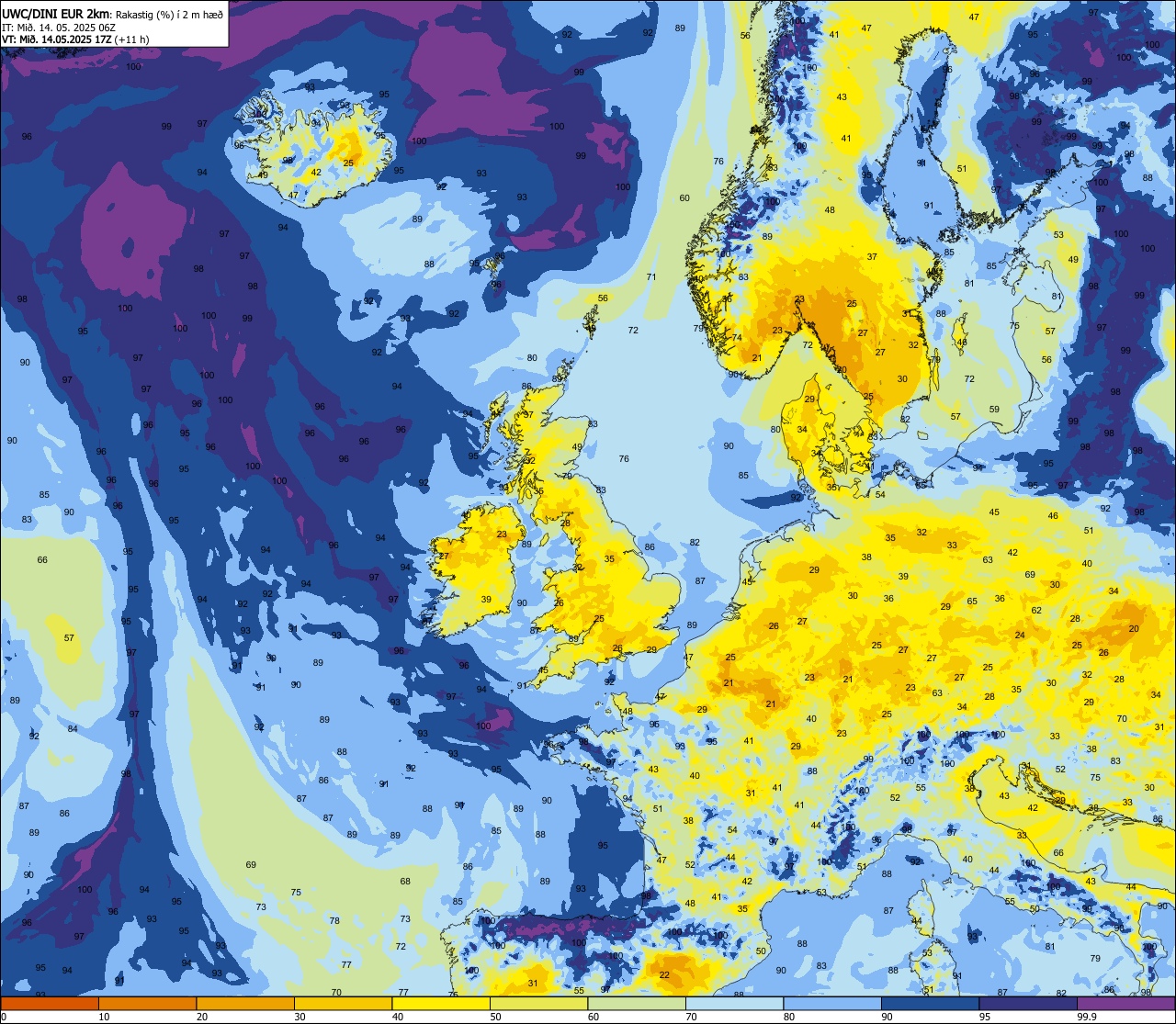Screen dimensions: 1176x1024
Task: Click the 0–10% legend color swatch
Action: pyautogui.click(x=50, y=1004)
